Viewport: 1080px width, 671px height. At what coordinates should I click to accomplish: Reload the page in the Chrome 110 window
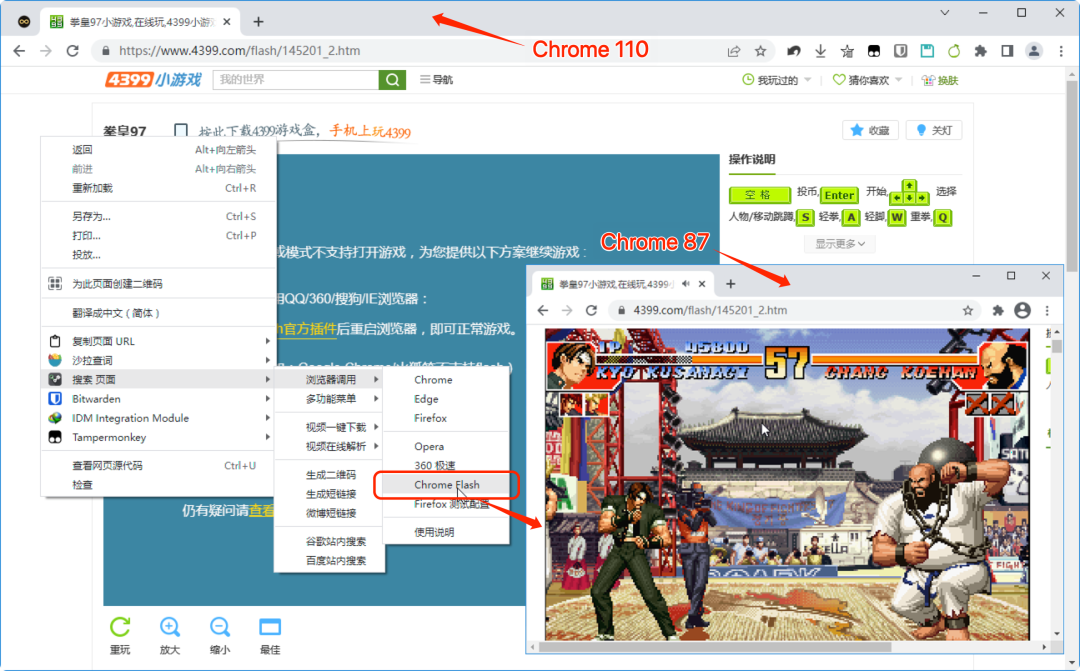pyautogui.click(x=72, y=51)
